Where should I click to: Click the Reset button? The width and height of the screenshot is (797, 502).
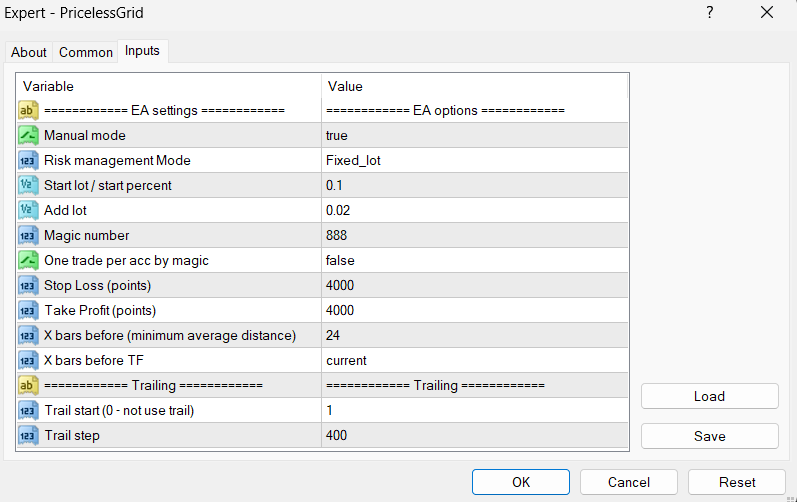point(737,482)
